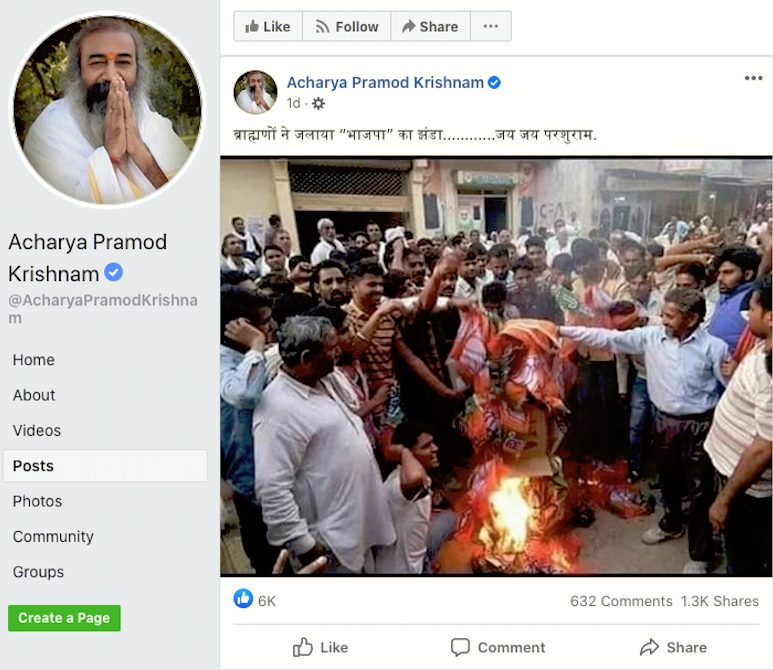Like the page with the top Like button

tap(268, 26)
